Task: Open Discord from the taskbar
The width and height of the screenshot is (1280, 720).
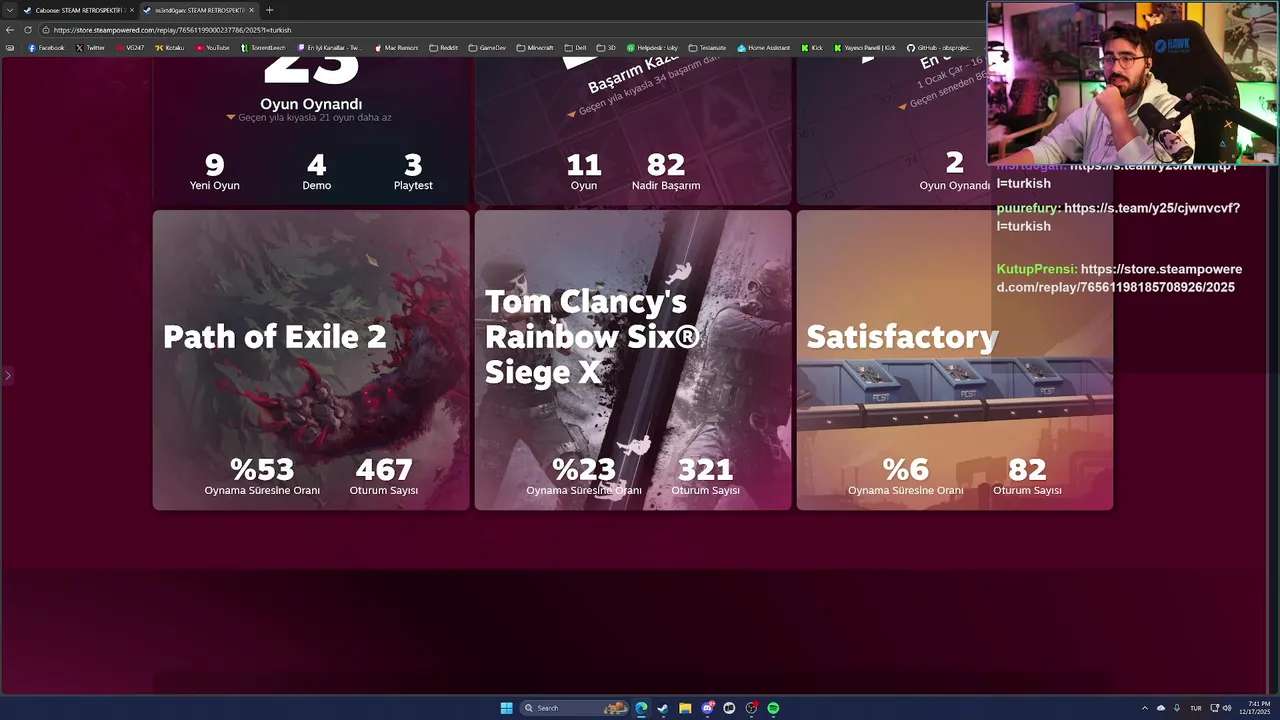Action: (707, 708)
